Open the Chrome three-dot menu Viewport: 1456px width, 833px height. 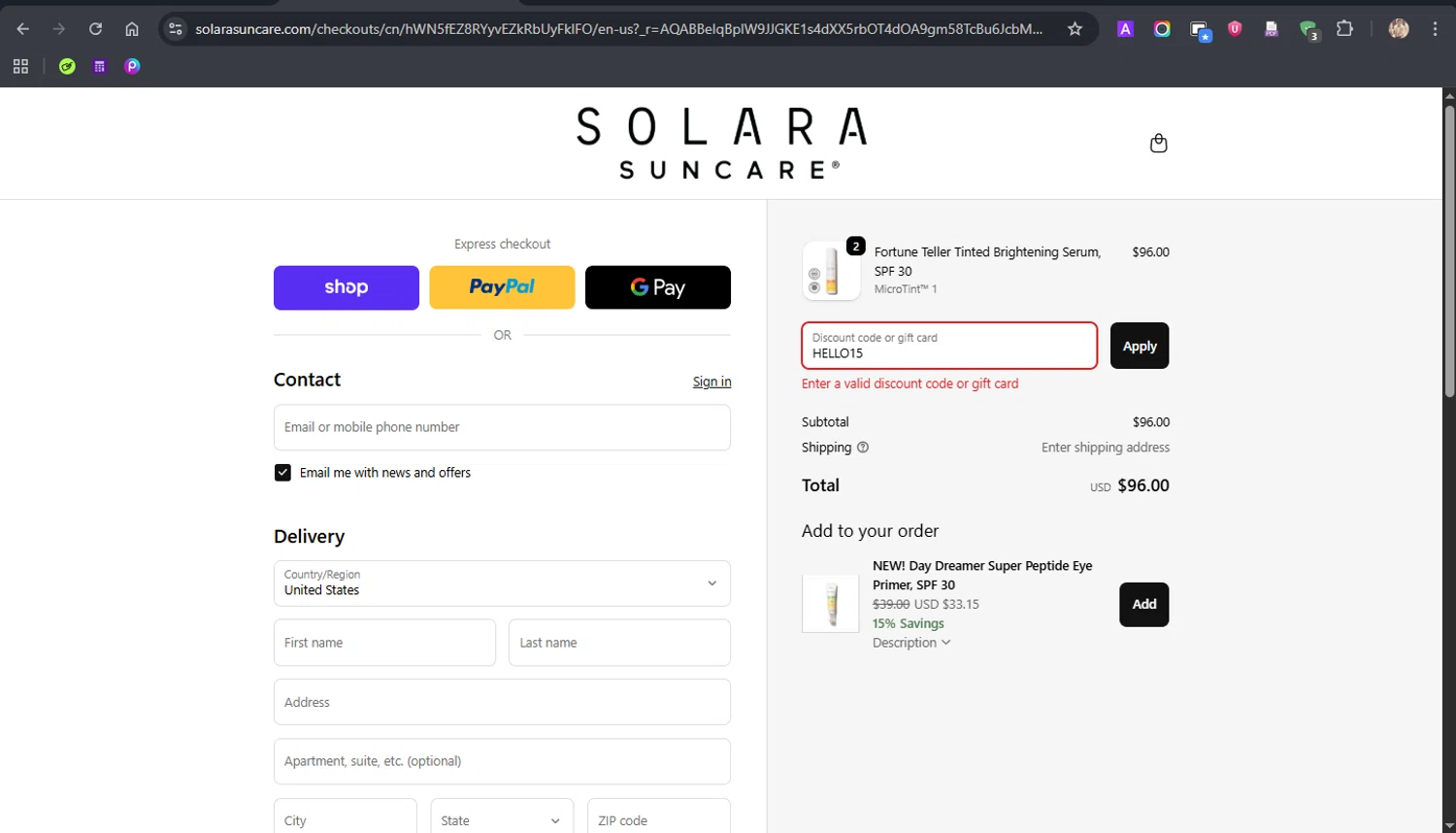tap(1435, 29)
